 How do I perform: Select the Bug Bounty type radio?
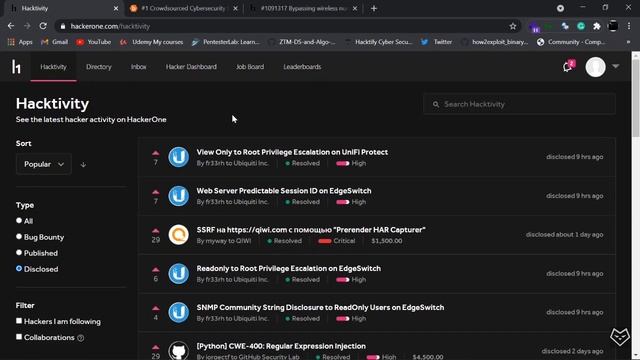19,236
